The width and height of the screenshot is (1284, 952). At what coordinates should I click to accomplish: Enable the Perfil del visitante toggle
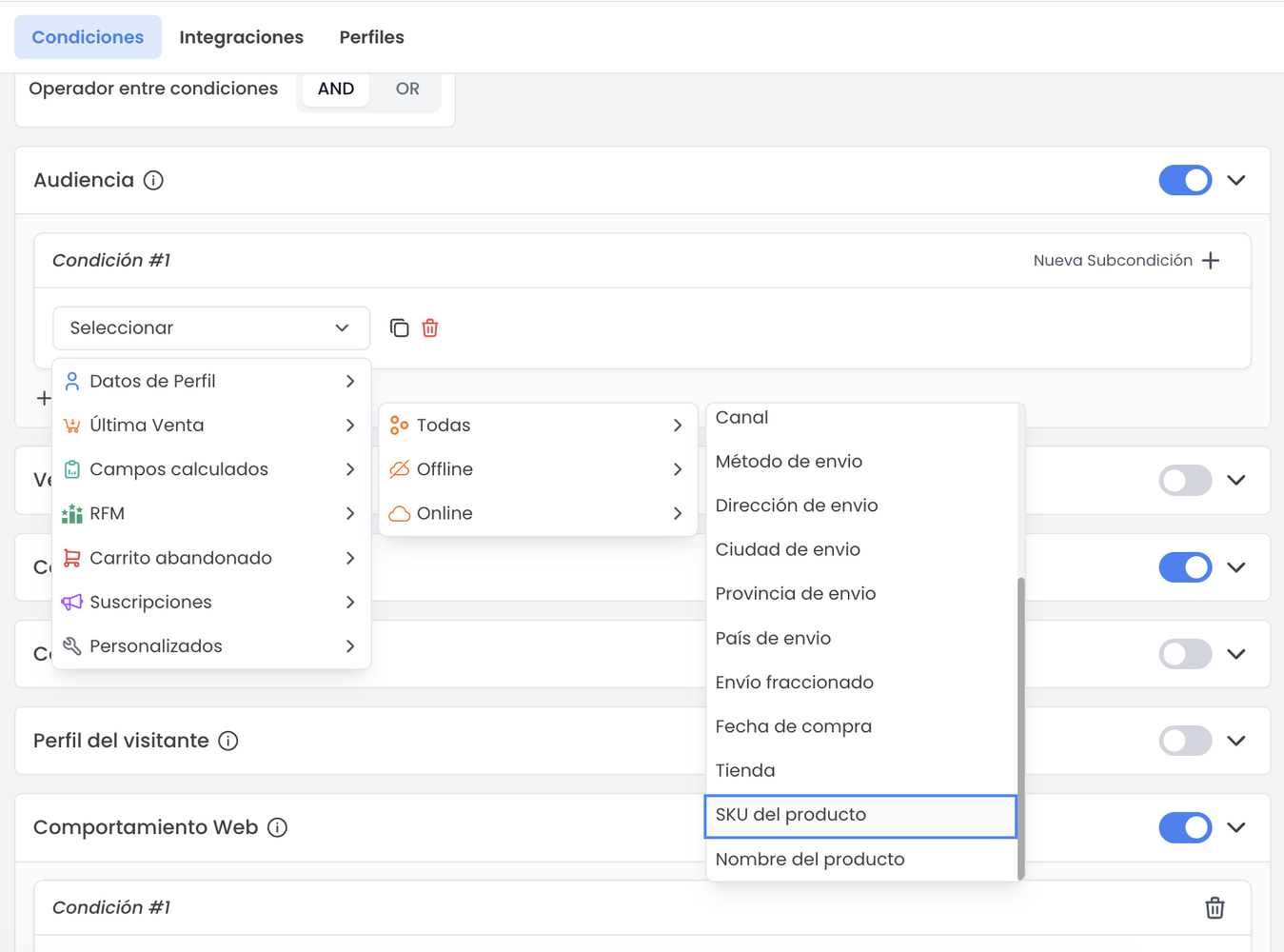coord(1185,741)
